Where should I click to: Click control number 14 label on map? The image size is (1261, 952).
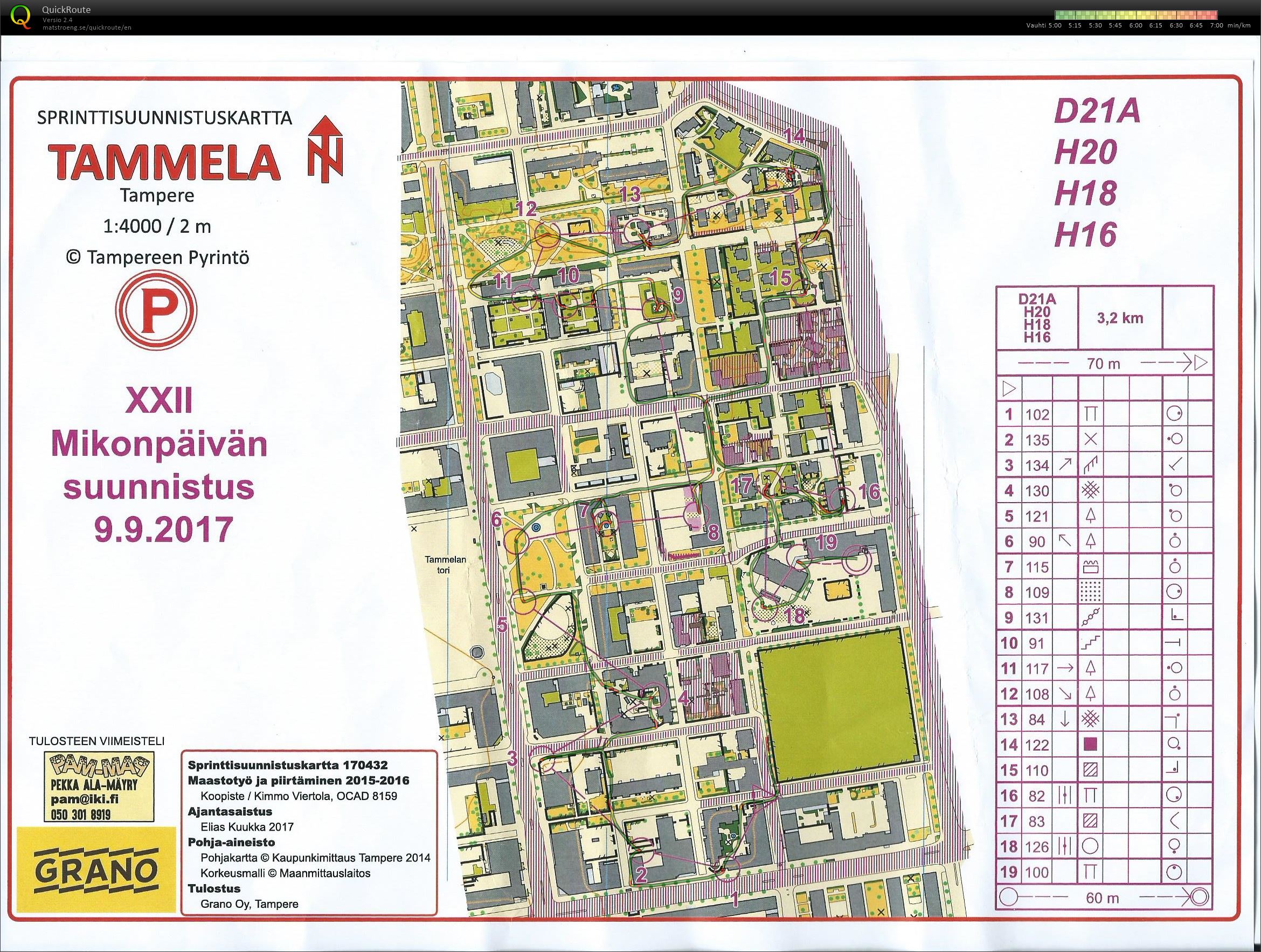coord(794,136)
